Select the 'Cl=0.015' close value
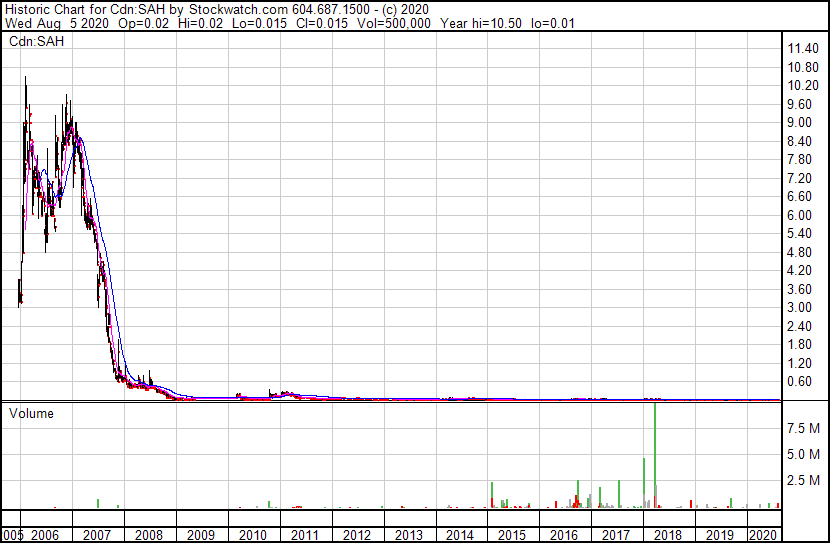830x543 pixels. (322, 23)
